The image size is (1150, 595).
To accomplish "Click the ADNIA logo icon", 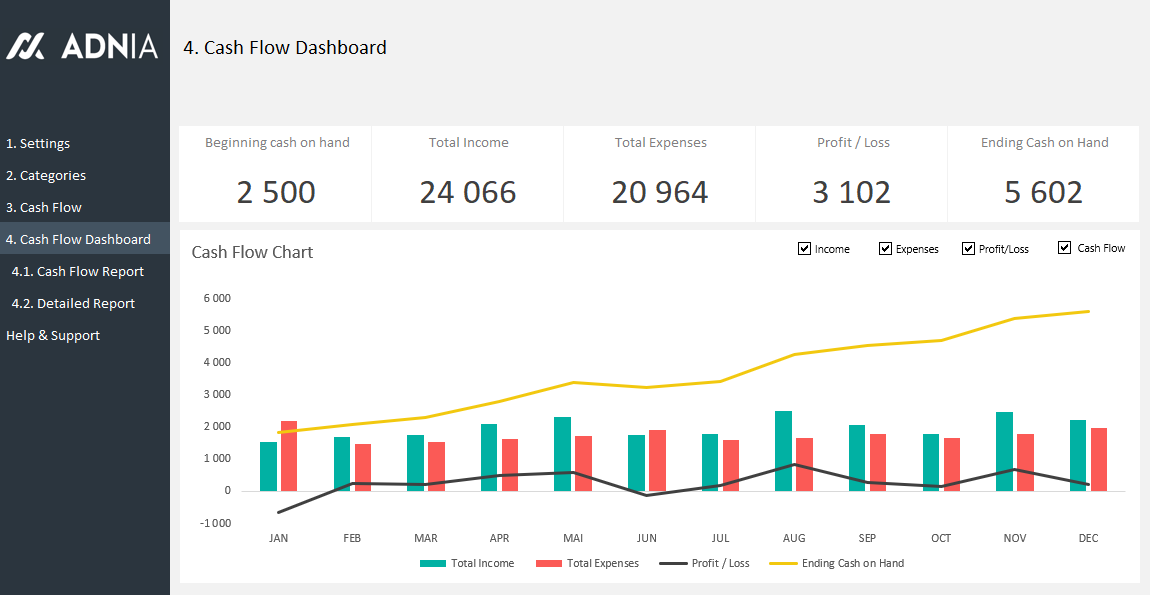I will [25, 46].
